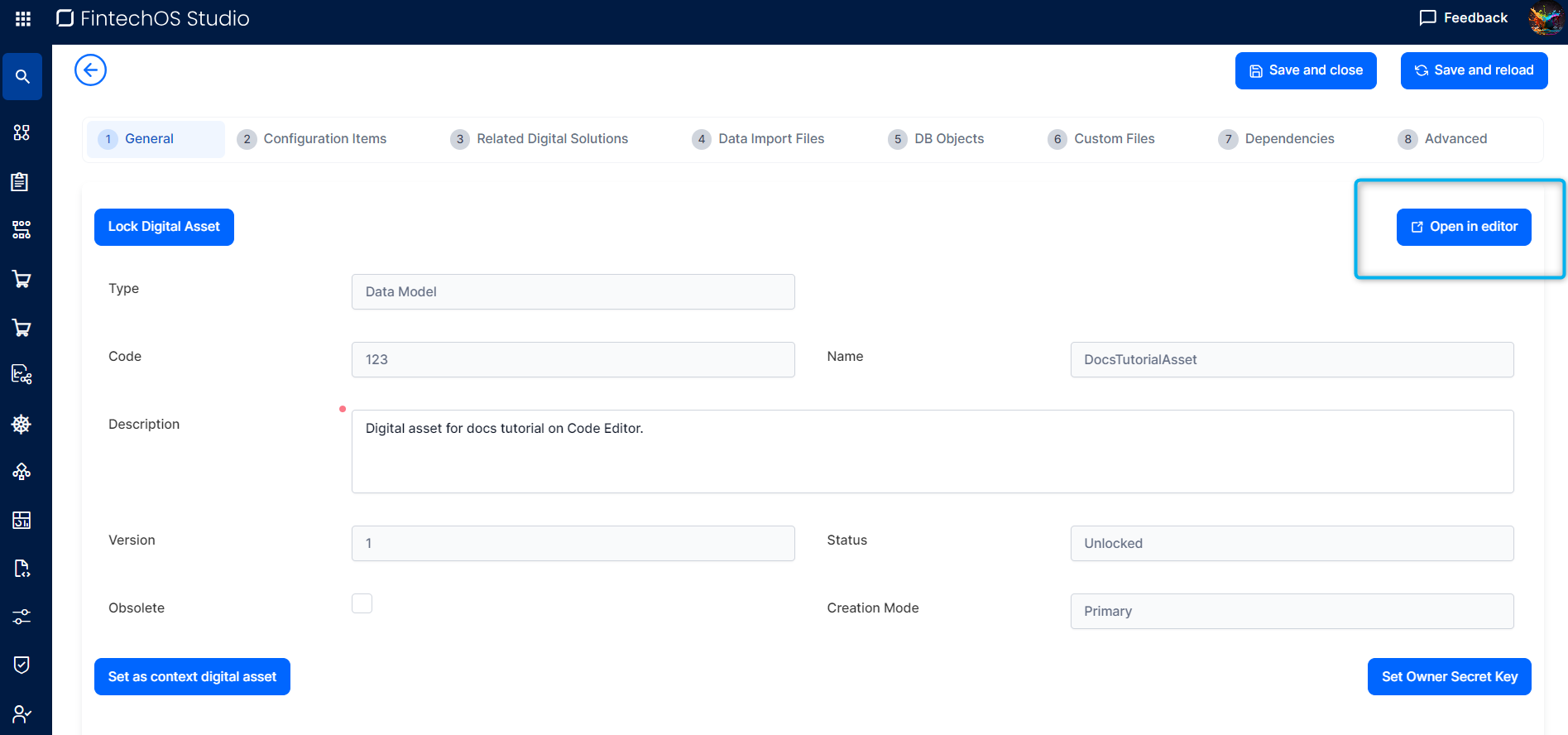Screen dimensions: 1568x735
Task: Click Set Owner Secret Key button
Action: tap(1449, 677)
